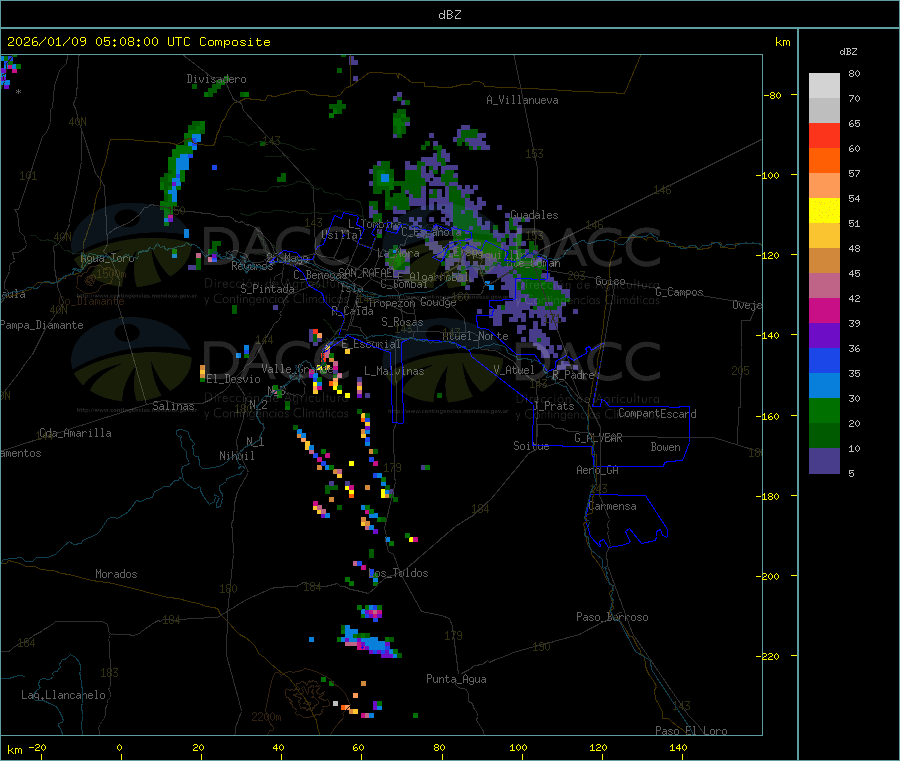Click the Divisadero location label
The width and height of the screenshot is (900, 761).
[x=216, y=79]
